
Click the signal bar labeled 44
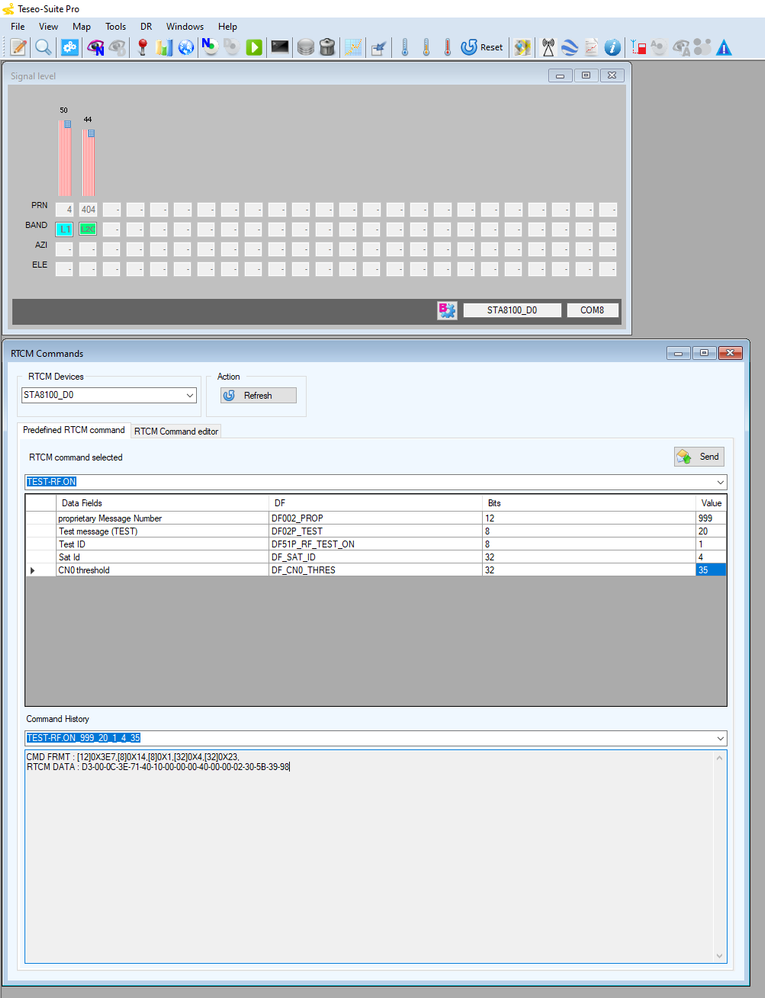(88, 162)
